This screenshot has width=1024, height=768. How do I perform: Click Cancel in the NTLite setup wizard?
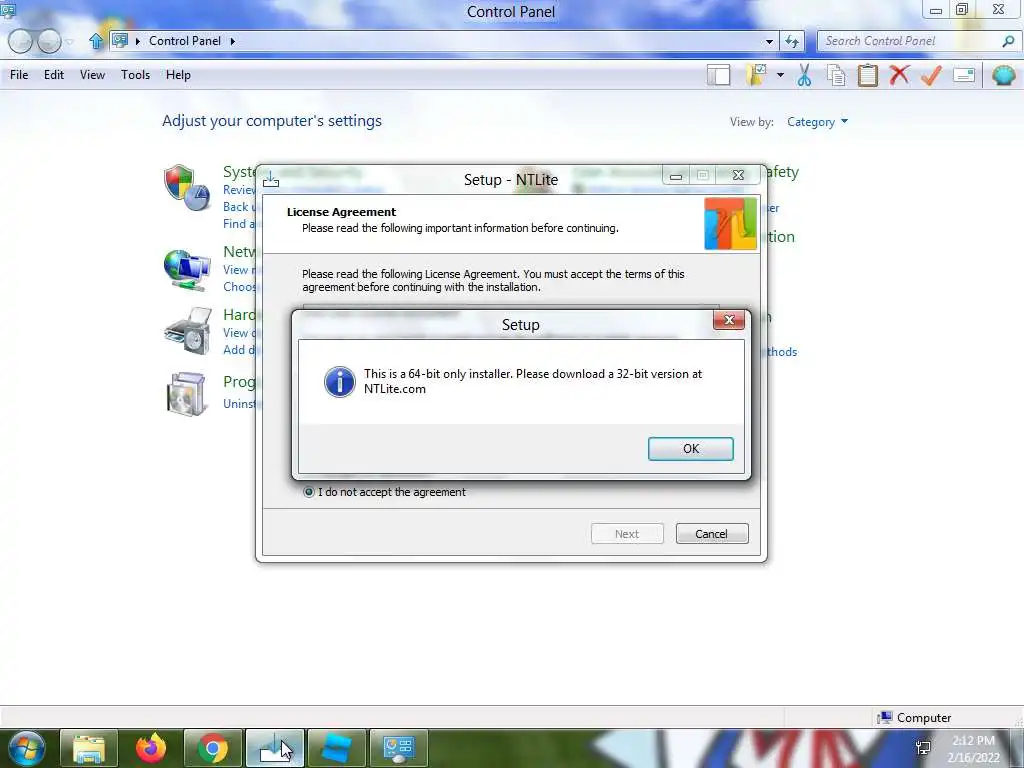pyautogui.click(x=712, y=534)
